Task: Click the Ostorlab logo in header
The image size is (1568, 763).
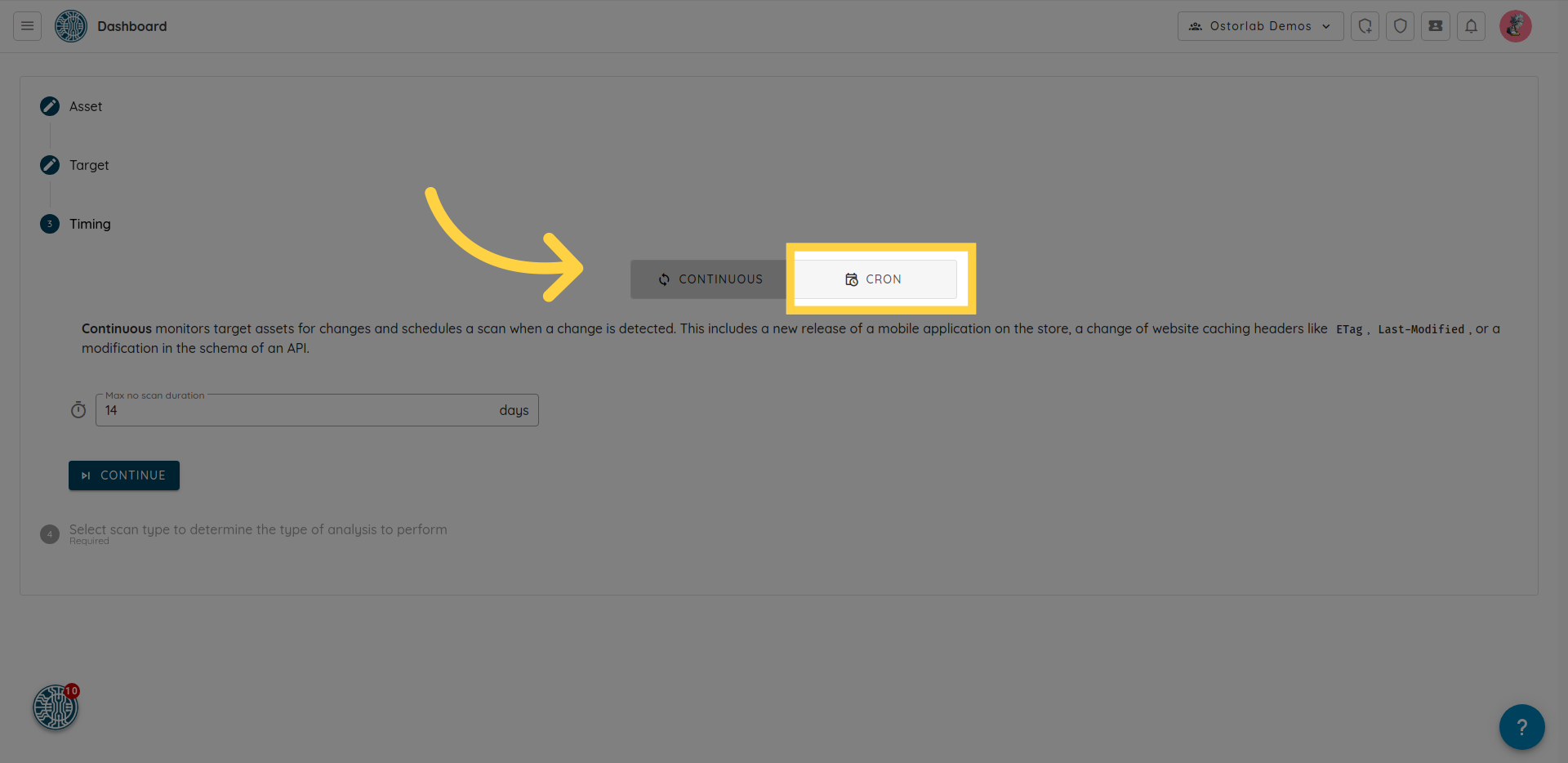Action: 71,26
